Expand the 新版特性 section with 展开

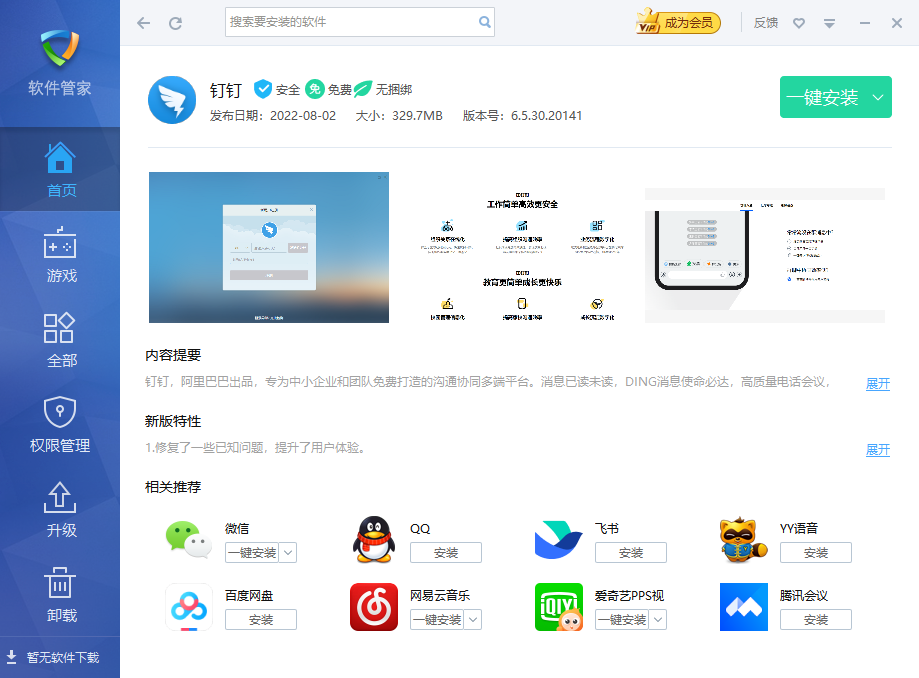coord(877,450)
